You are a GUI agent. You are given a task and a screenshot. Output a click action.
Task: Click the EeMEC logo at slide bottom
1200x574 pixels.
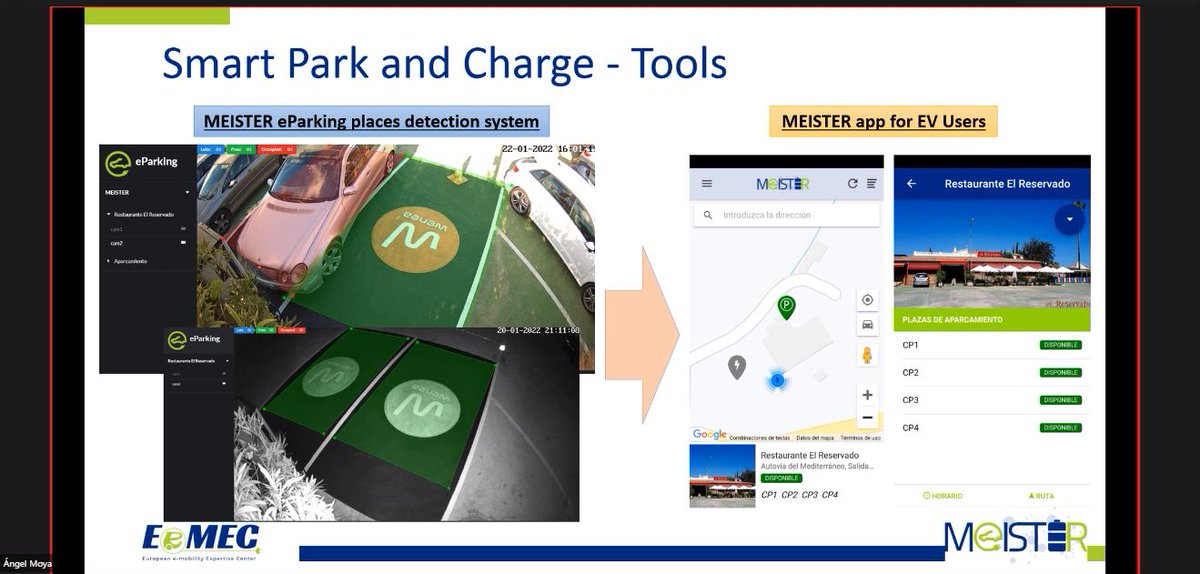click(201, 540)
